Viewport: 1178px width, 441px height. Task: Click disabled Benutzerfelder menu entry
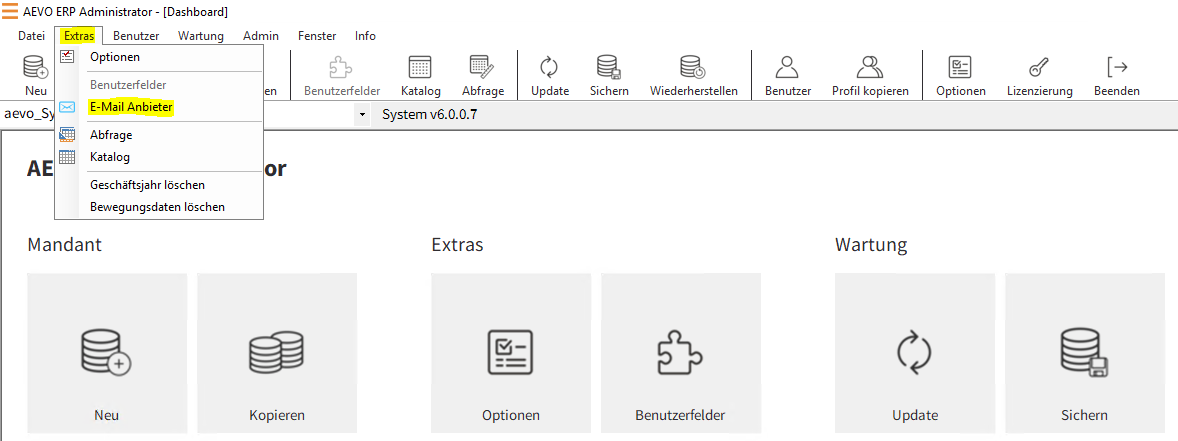click(159, 85)
